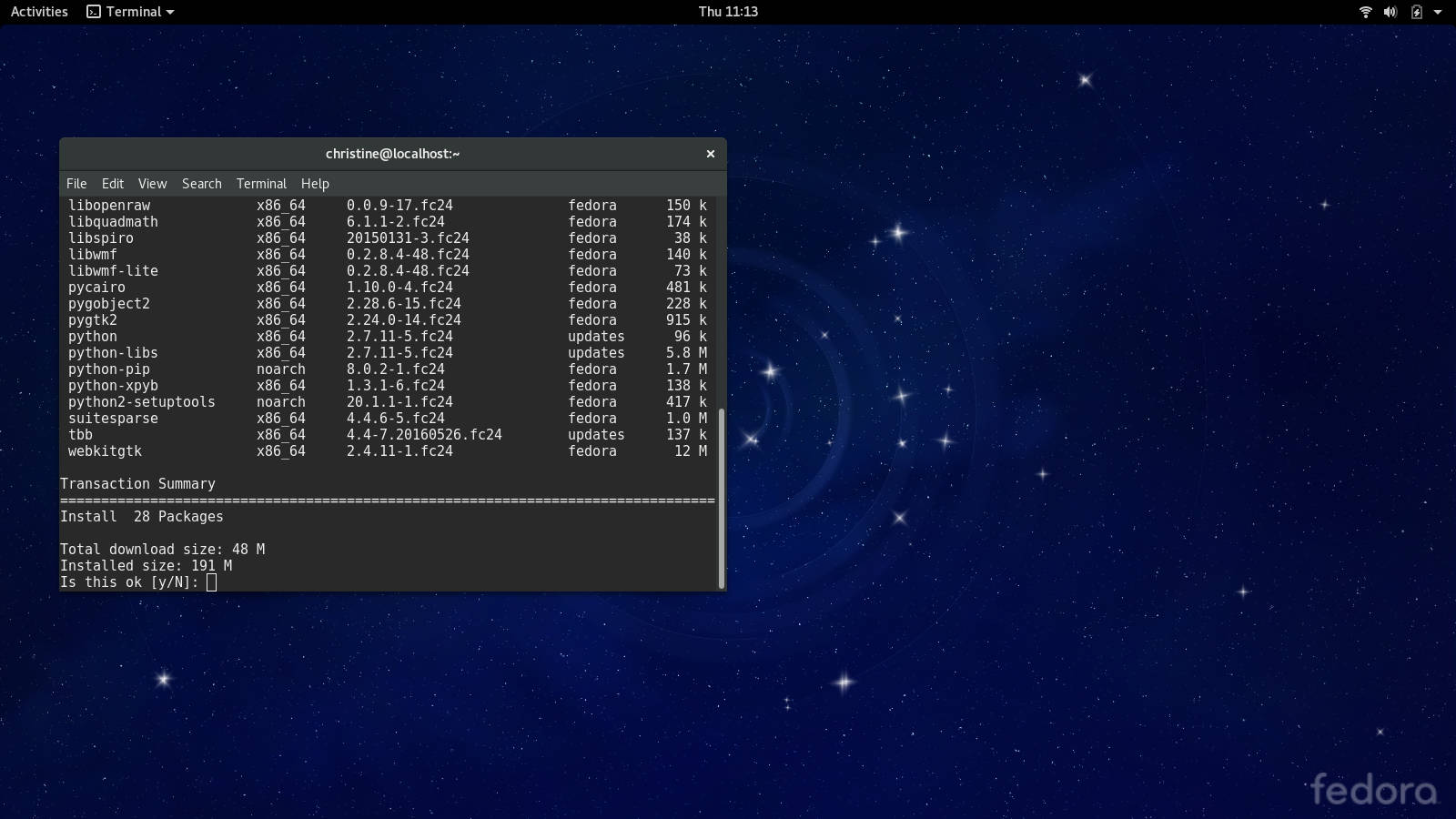The image size is (1456, 819).
Task: Click the package name python-libs
Action: click(x=113, y=353)
